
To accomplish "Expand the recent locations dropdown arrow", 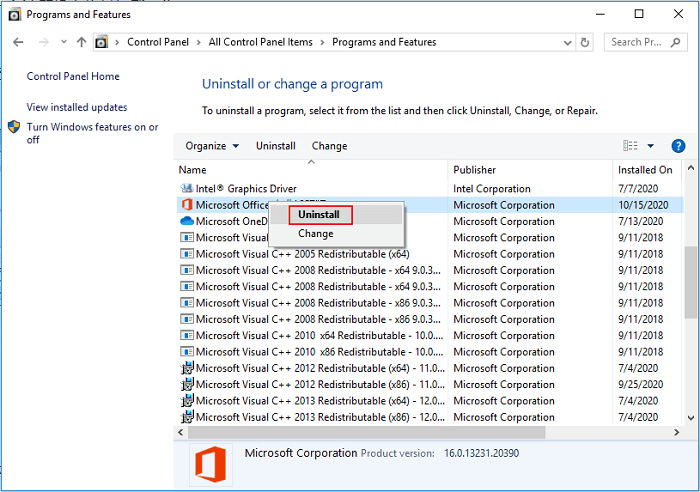I will point(63,42).
